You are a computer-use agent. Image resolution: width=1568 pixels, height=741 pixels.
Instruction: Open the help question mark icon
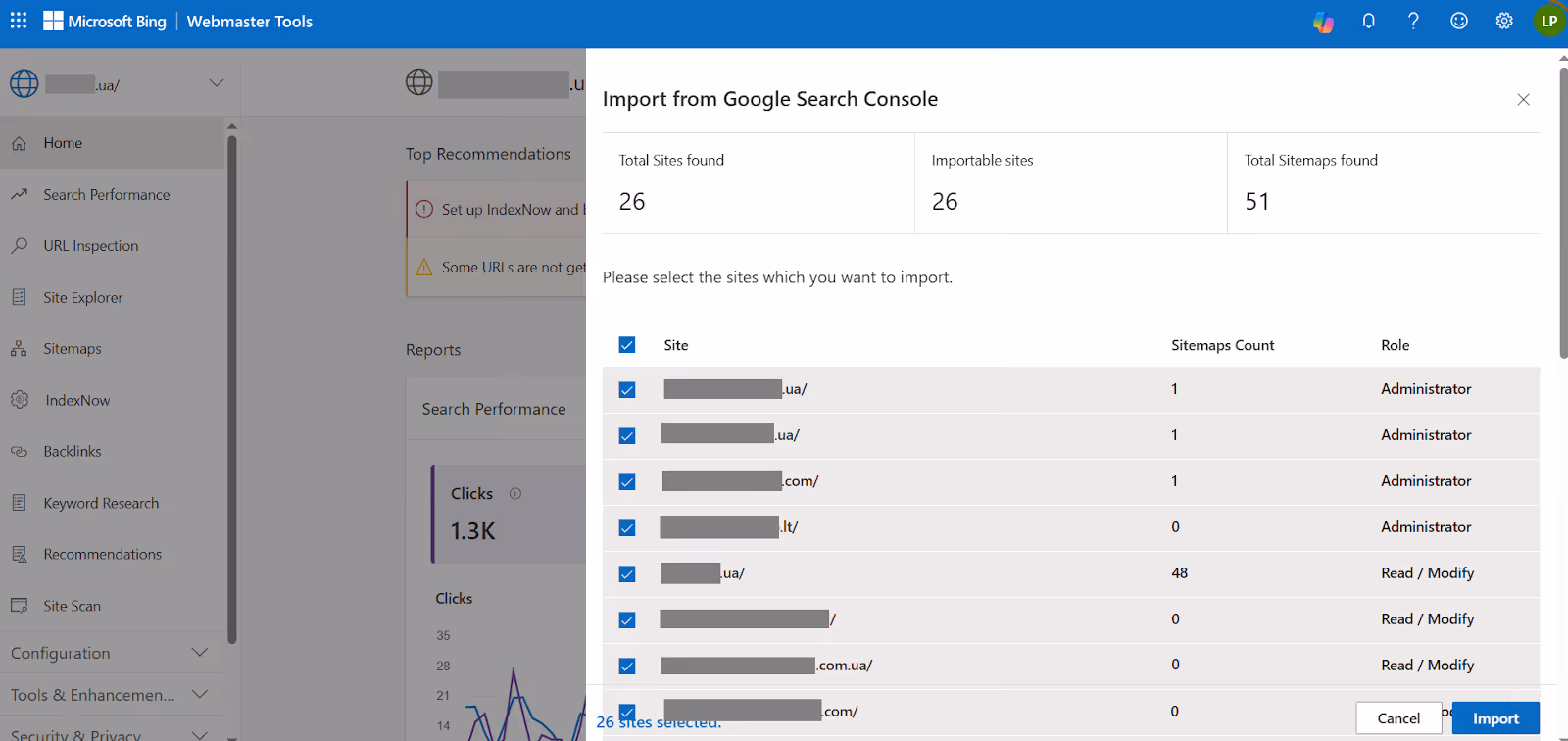[x=1413, y=21]
